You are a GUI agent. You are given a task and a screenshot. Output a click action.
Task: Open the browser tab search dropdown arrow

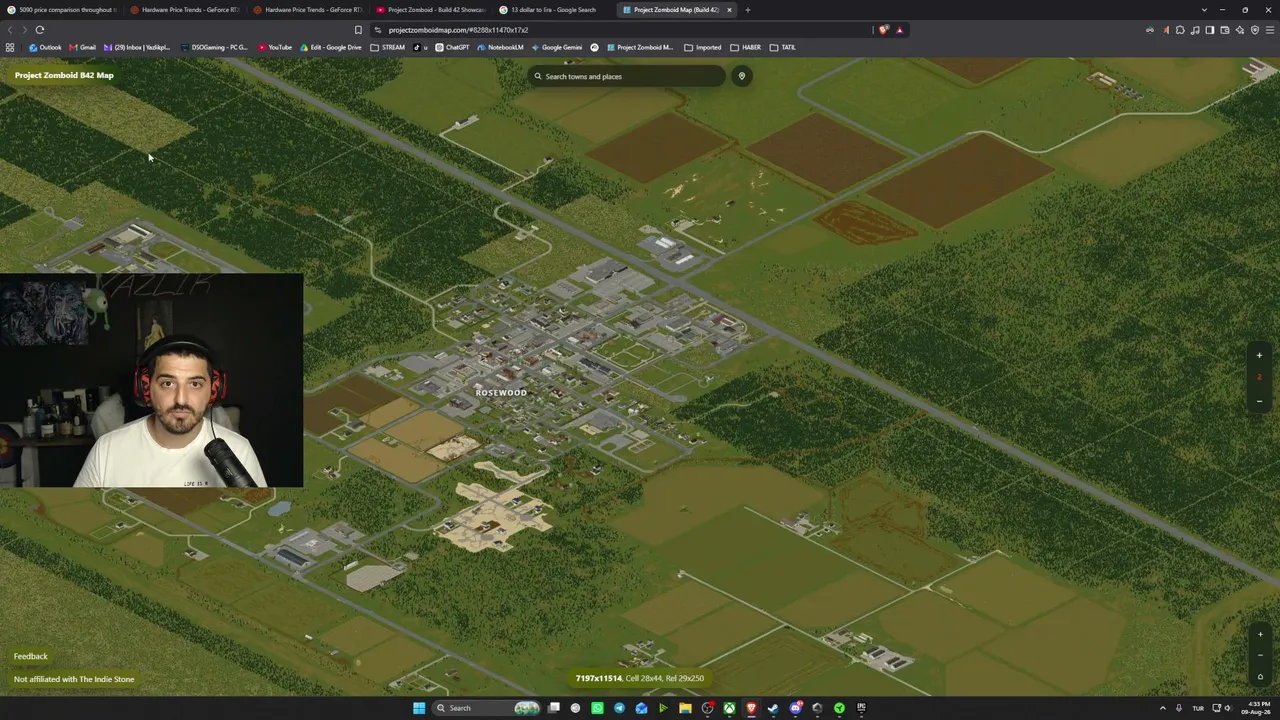(1204, 10)
